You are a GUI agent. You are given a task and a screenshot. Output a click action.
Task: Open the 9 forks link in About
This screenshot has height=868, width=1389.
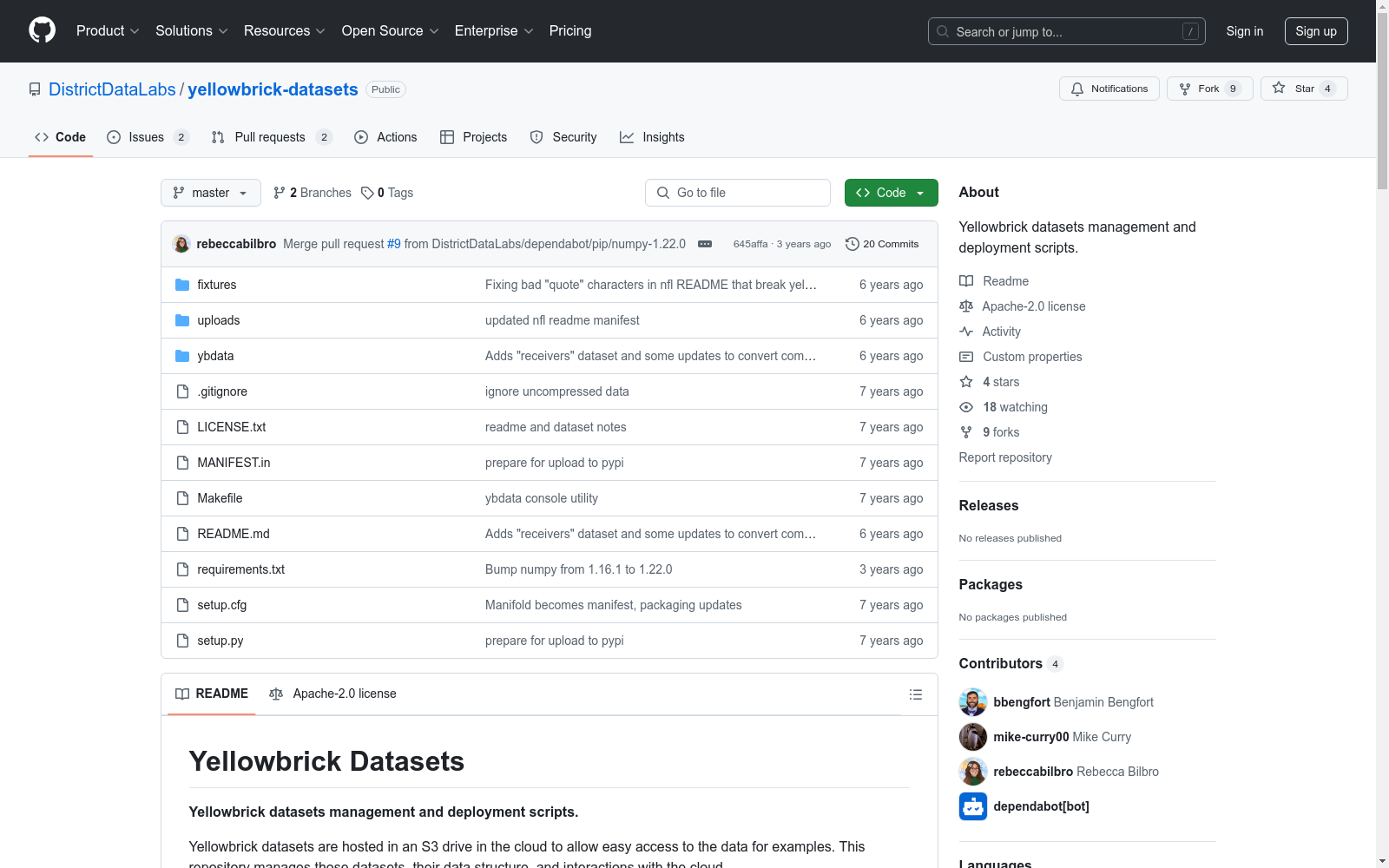[x=1001, y=432]
